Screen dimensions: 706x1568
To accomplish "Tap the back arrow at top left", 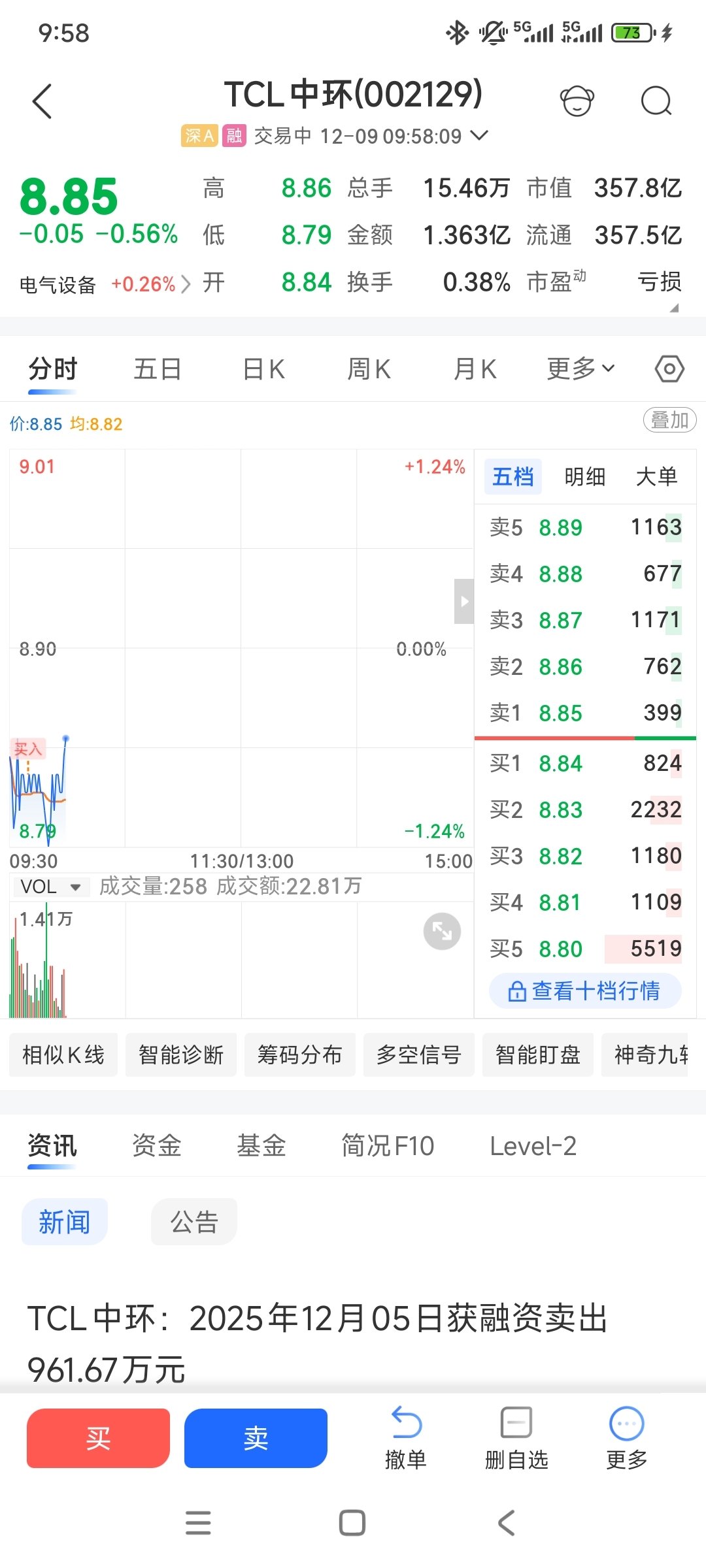I will tap(42, 101).
